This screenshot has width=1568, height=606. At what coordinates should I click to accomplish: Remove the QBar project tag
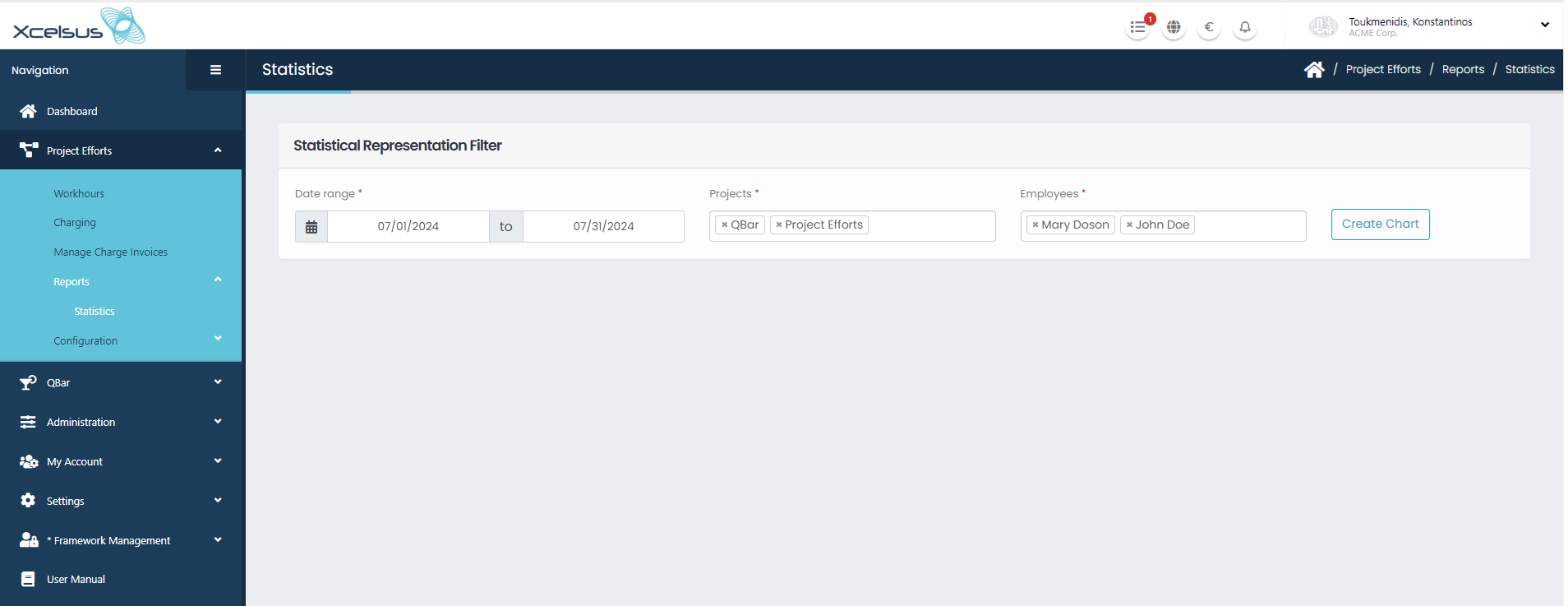pos(724,225)
